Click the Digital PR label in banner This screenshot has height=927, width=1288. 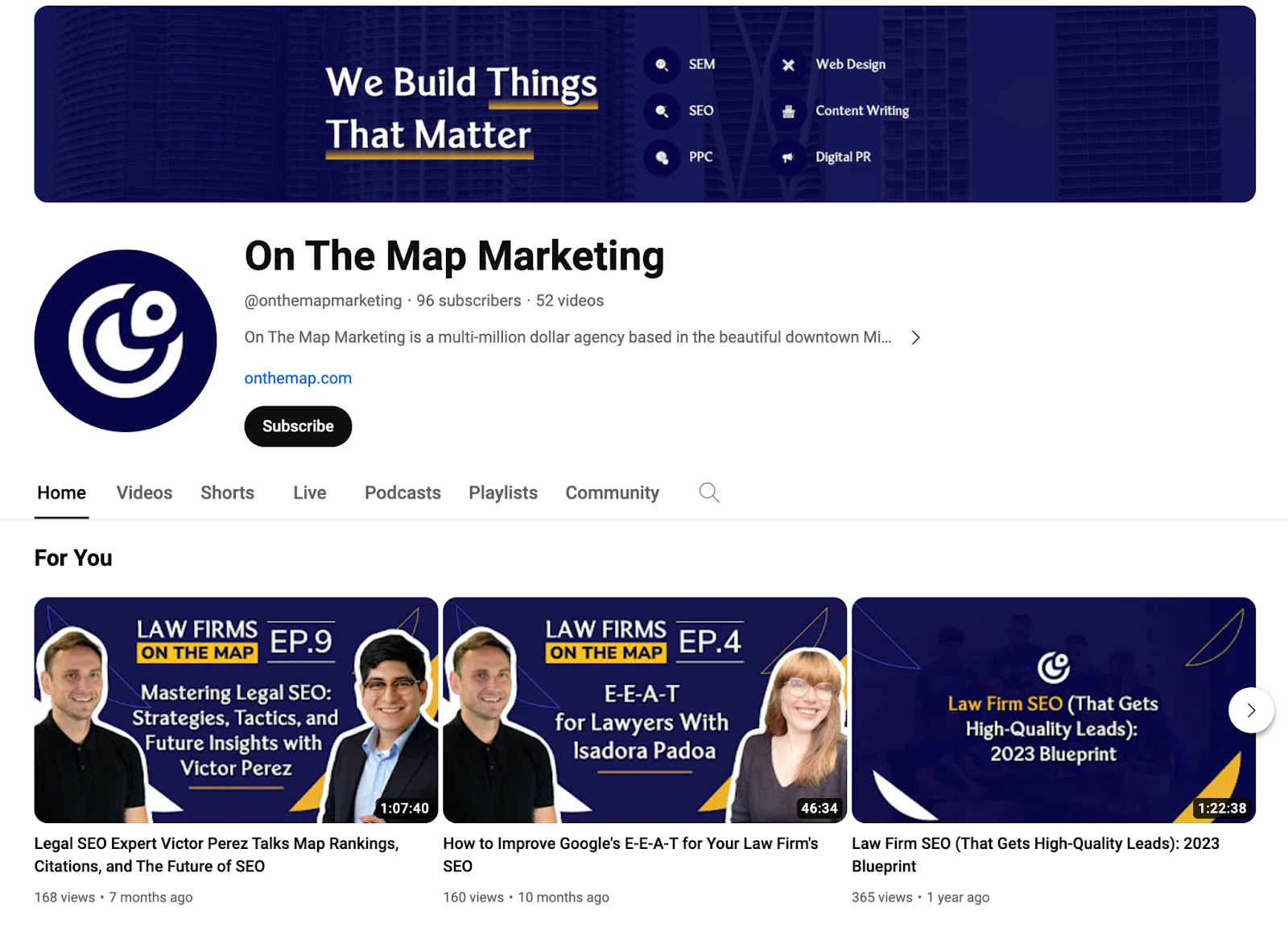coord(843,157)
